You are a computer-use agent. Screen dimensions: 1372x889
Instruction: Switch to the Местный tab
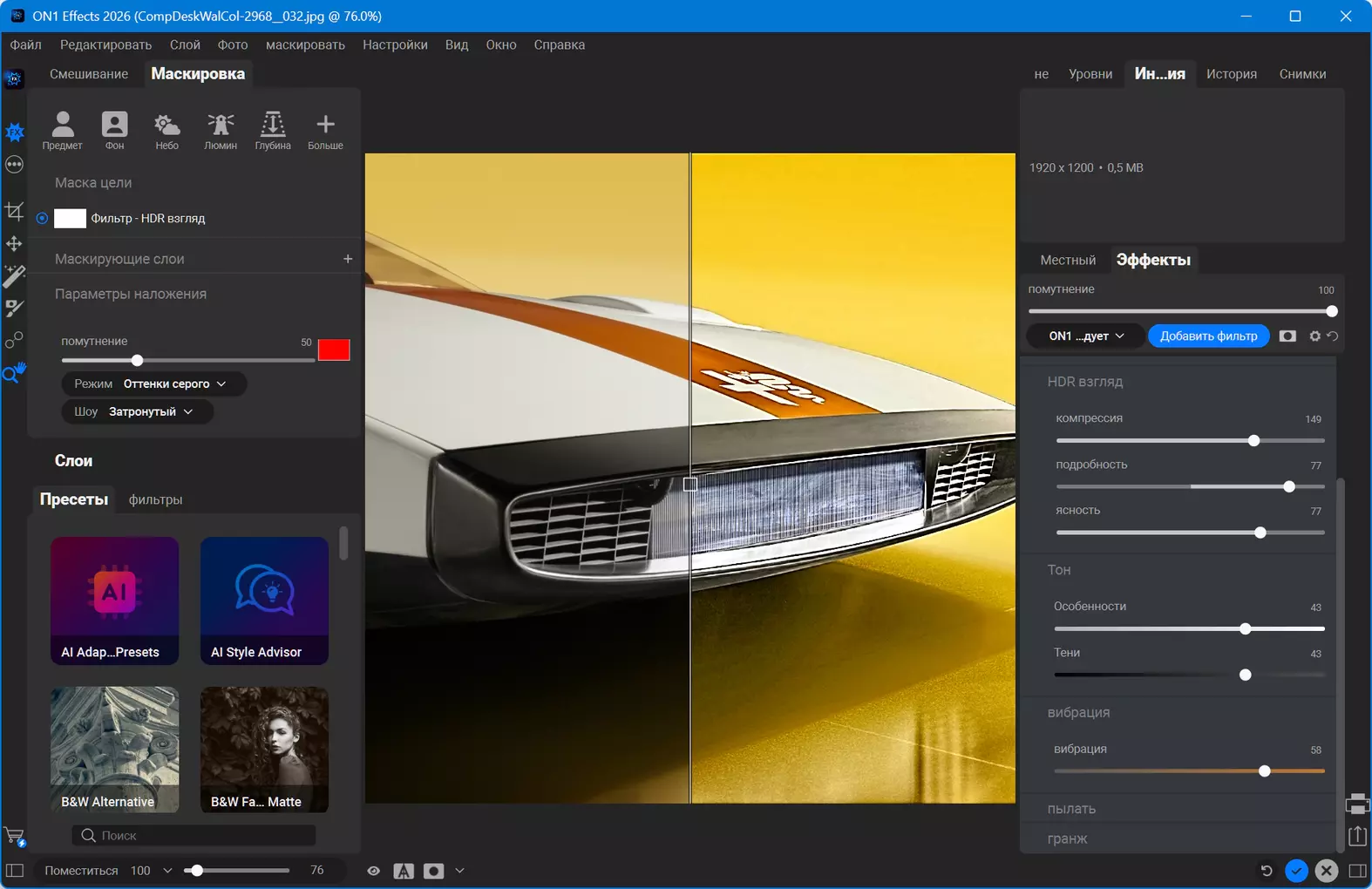[x=1068, y=260]
